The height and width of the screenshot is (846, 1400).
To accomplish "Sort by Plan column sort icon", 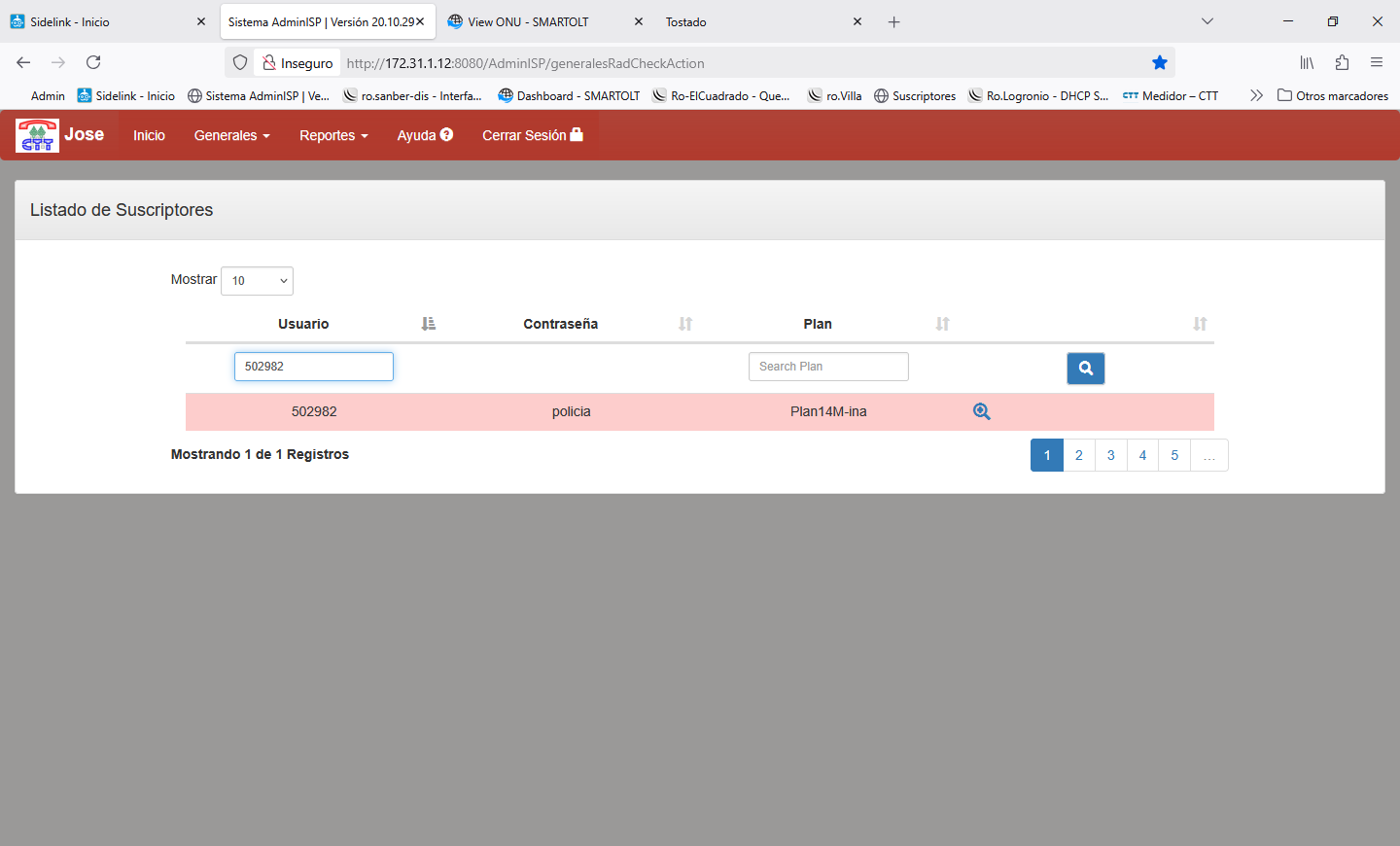I will (942, 324).
